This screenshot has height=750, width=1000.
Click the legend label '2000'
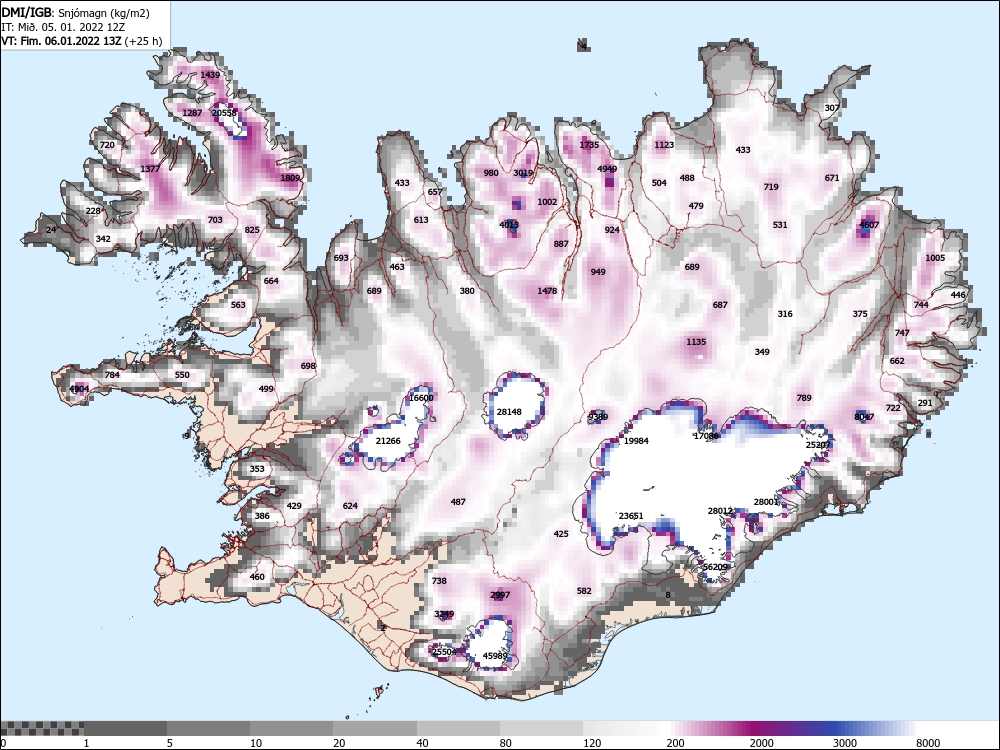coord(761,743)
